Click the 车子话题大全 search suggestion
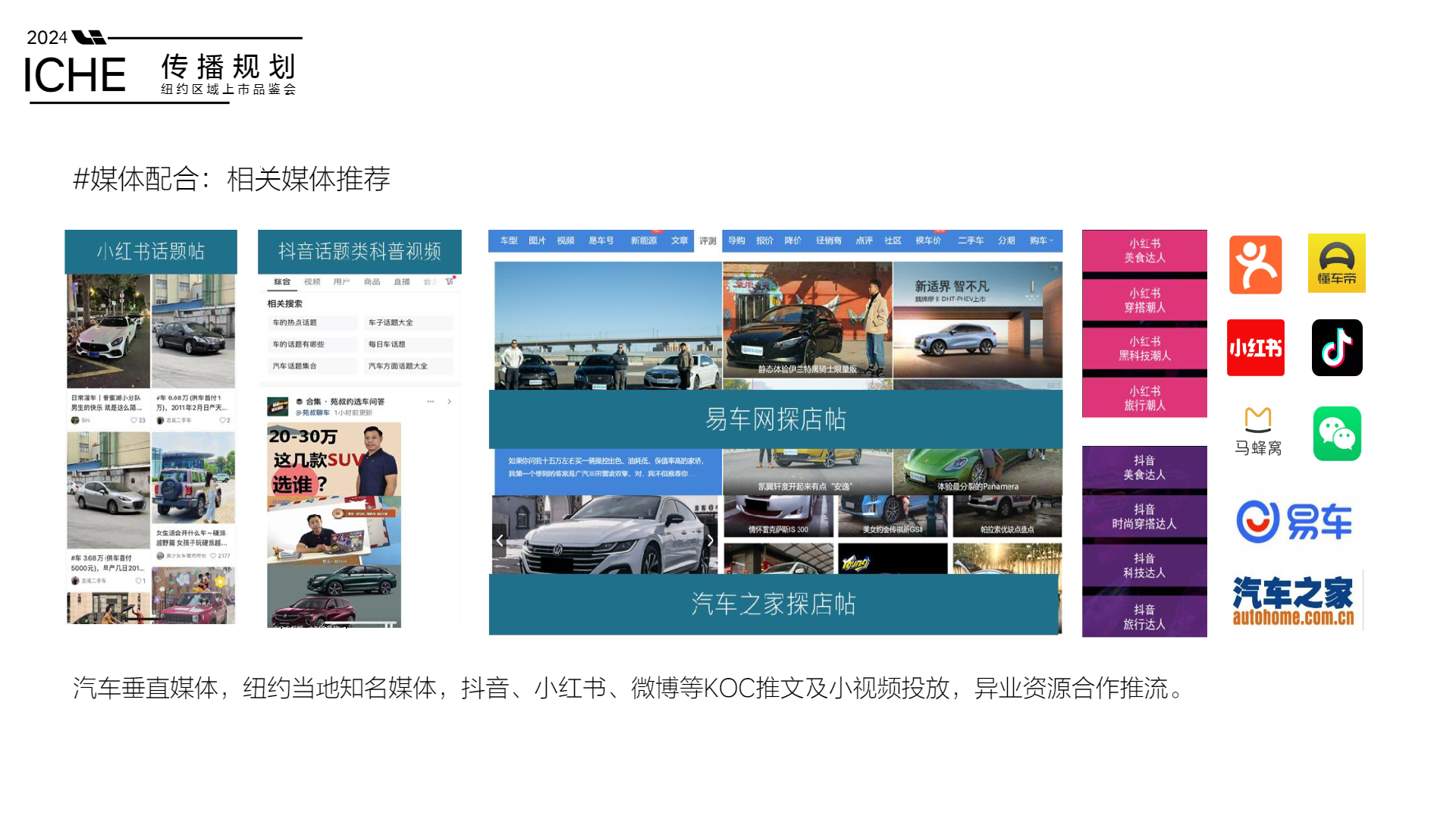1456x819 pixels. 409,323
